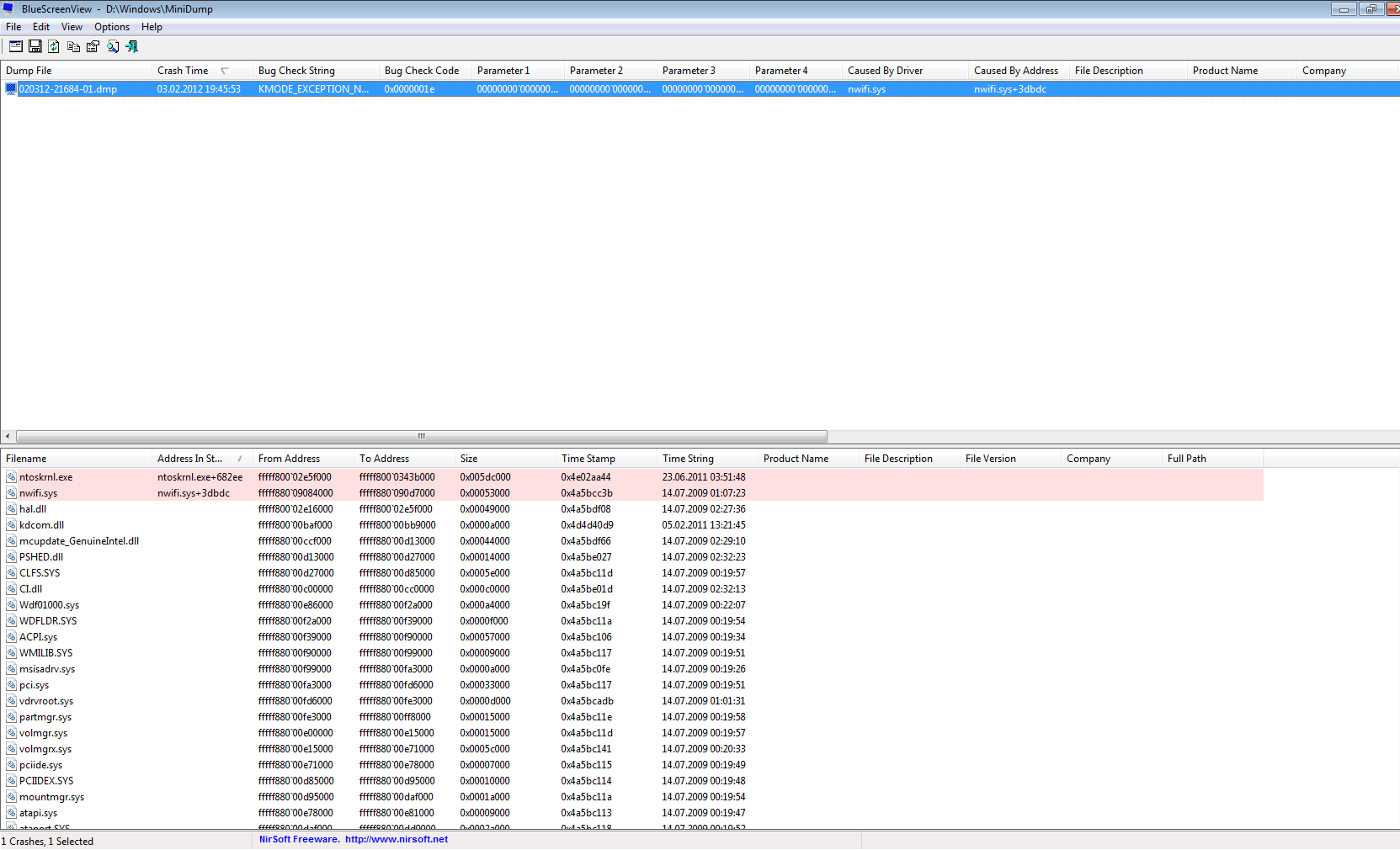Viewport: 1400px width, 850px height.
Task: Open the Help menu
Action: tap(152, 27)
